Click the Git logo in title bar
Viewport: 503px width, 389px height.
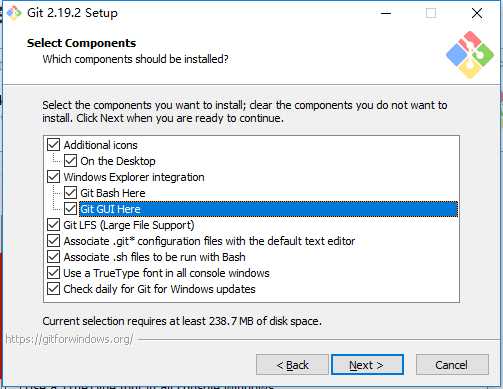pyautogui.click(x=14, y=13)
